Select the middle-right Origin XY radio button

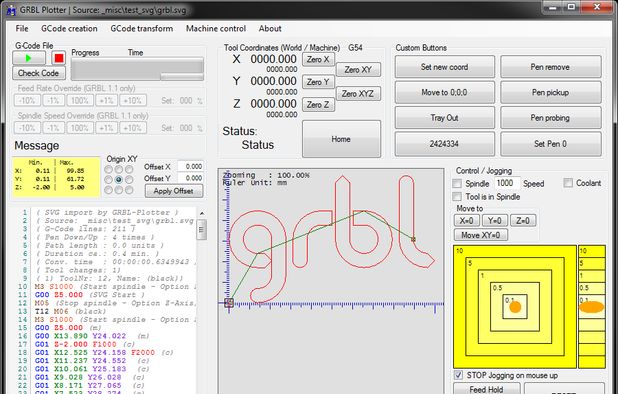click(x=129, y=180)
